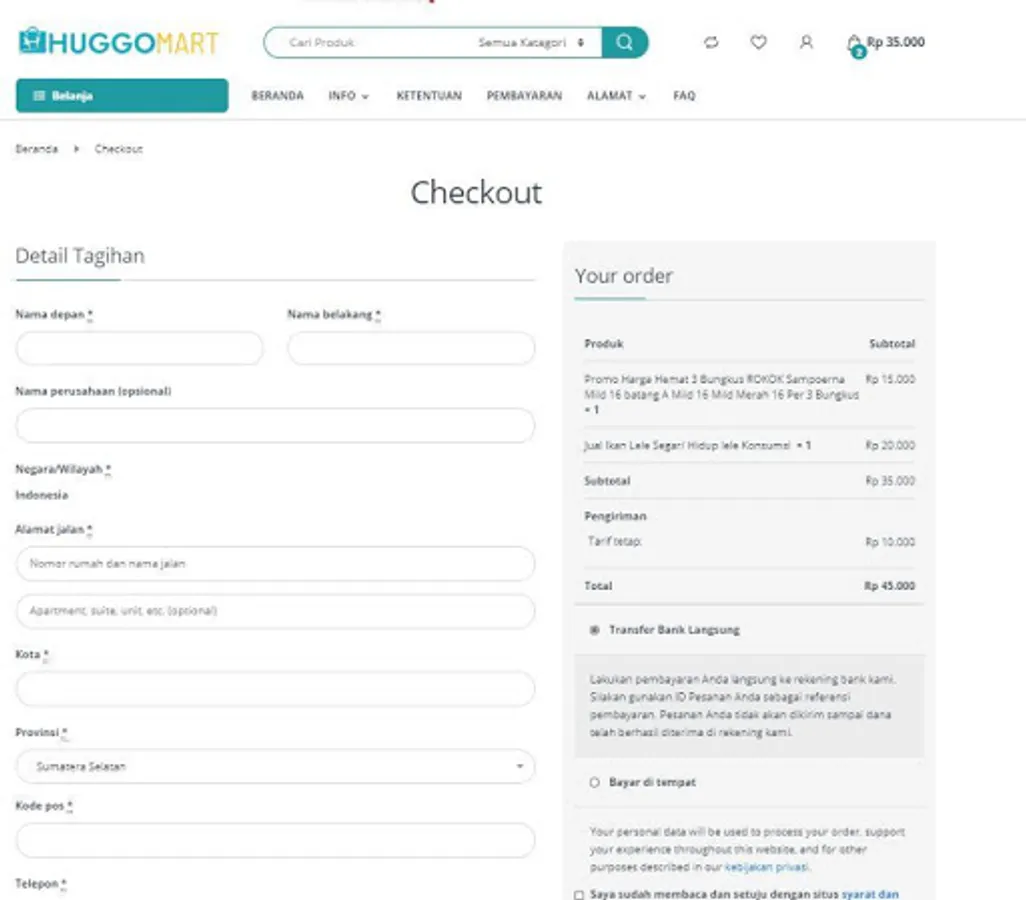Screen dimensions: 1026x900
Task: Click the Belanja menu button
Action: tap(121, 96)
